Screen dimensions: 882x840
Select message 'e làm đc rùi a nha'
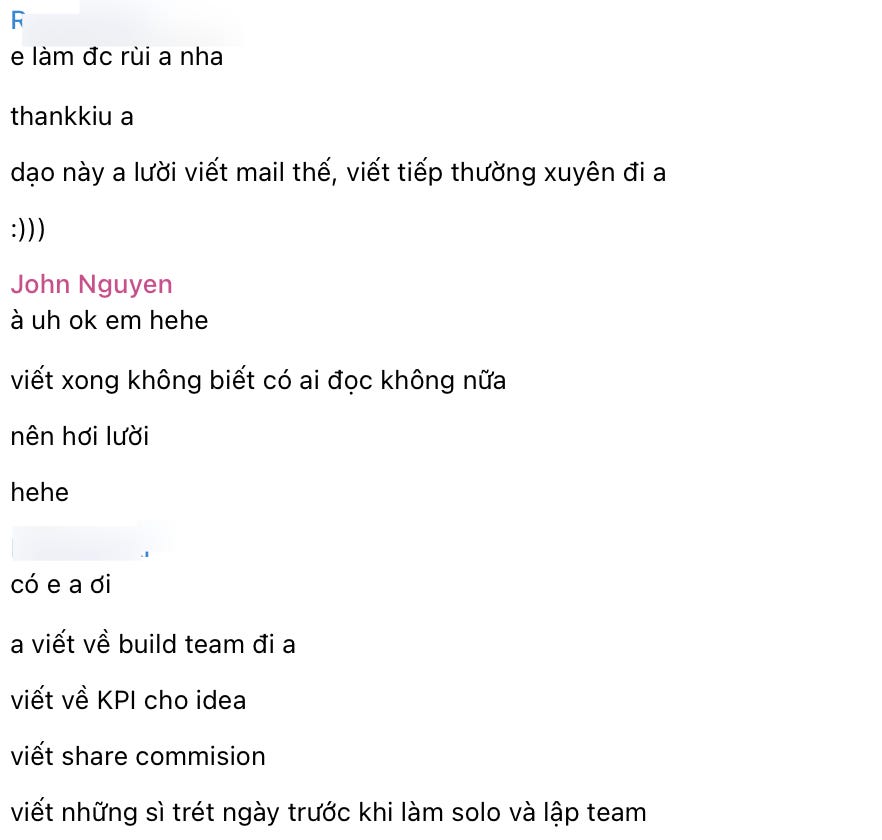(x=116, y=57)
